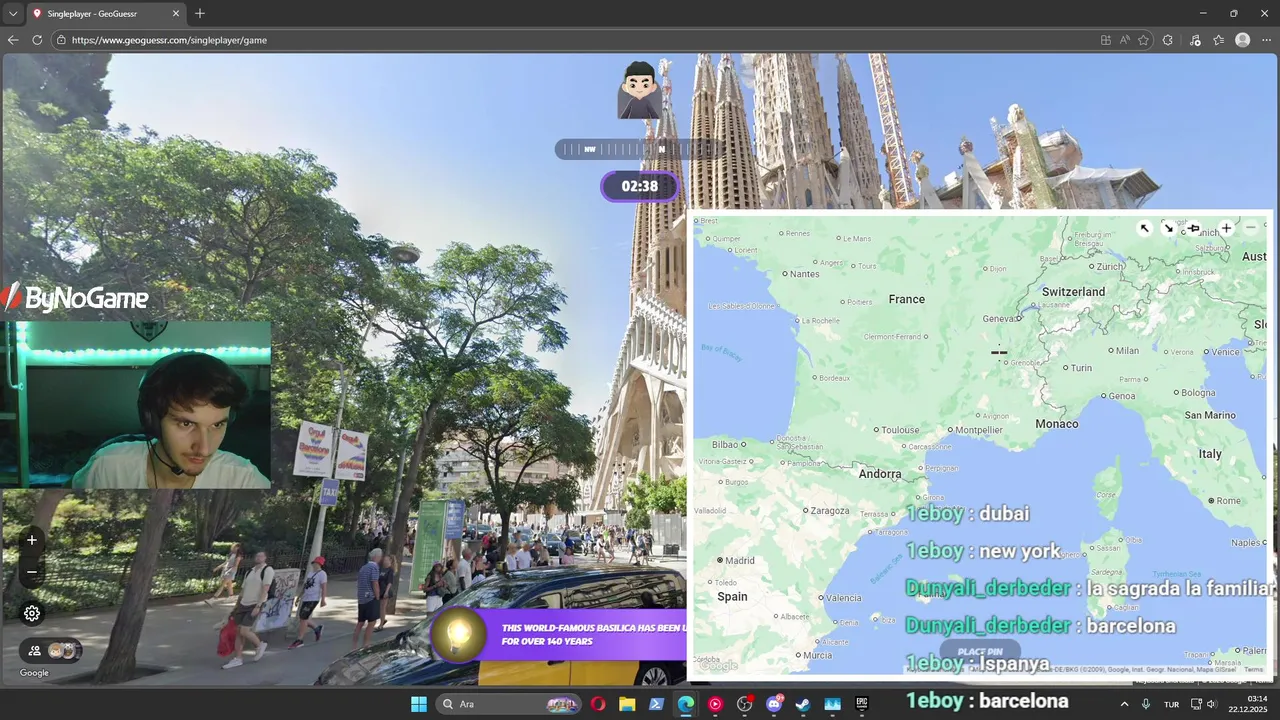The image size is (1280, 720).
Task: Show hidden system tray icons
Action: pyautogui.click(x=1124, y=704)
